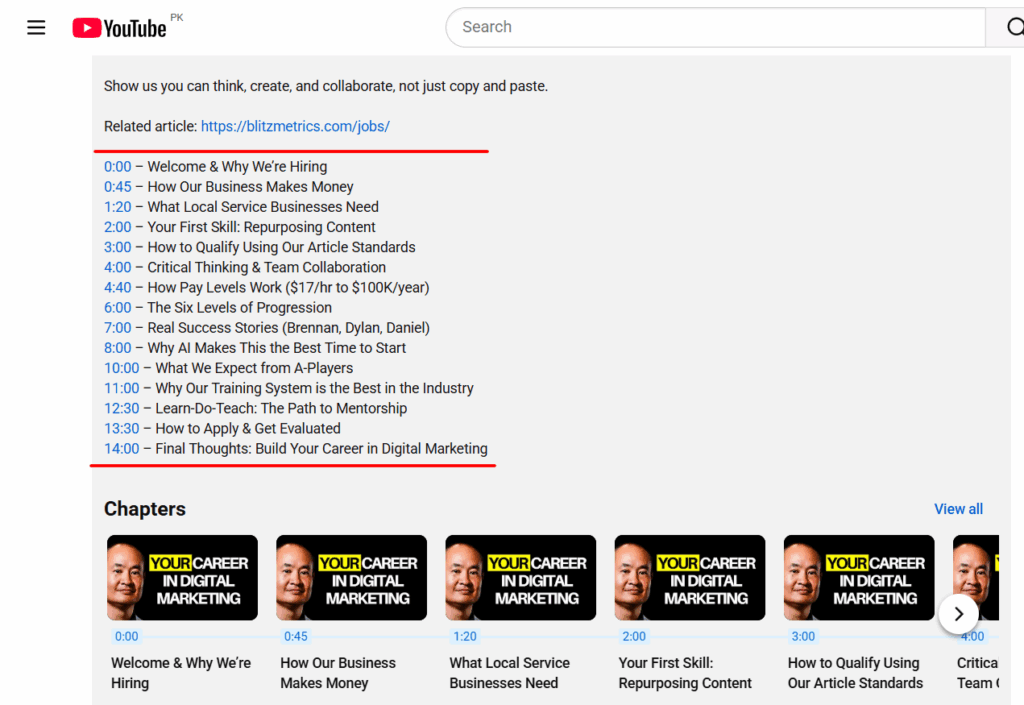Viewport: 1024px width, 705px height.
Task: Jump to timestamp 6:00 in description
Action: click(x=118, y=307)
